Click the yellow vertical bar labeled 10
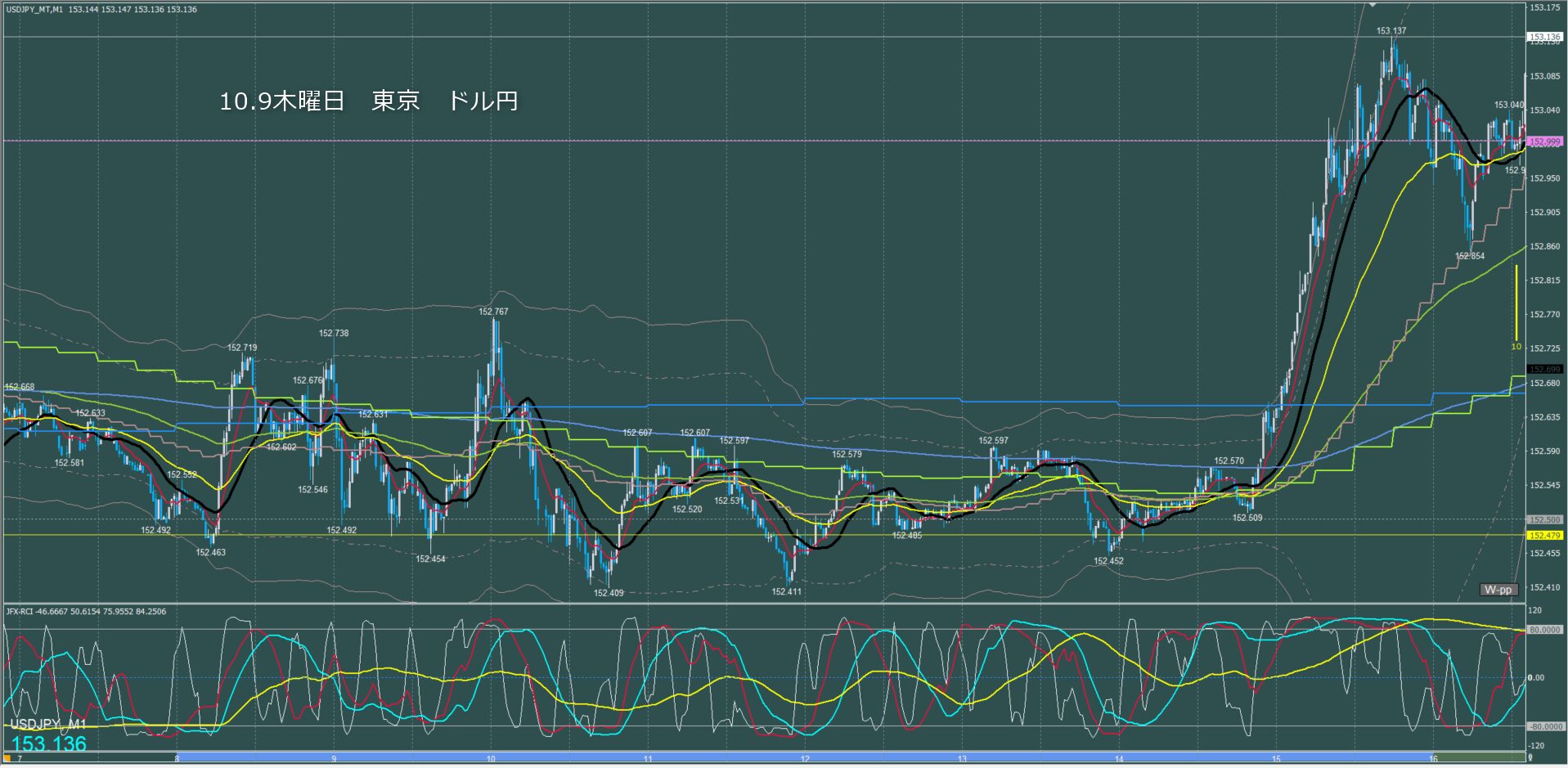Viewport: 1568px width, 768px height. tap(1516, 303)
